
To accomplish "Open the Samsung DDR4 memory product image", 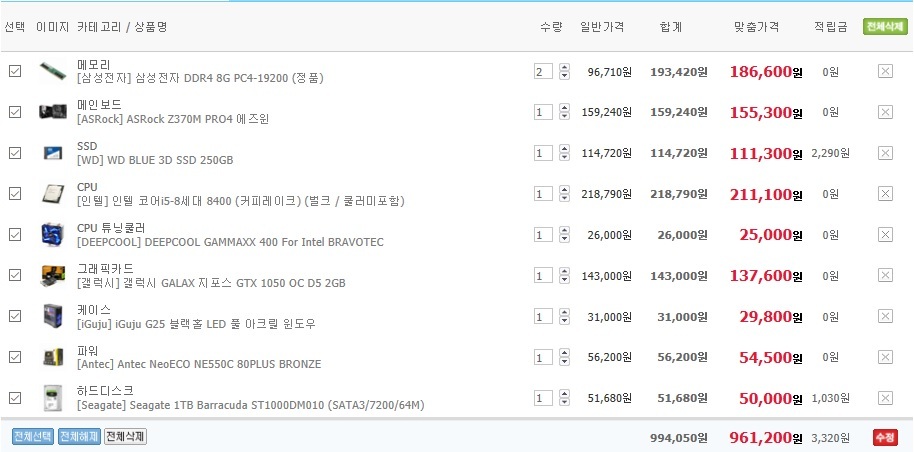I will 53,71.
